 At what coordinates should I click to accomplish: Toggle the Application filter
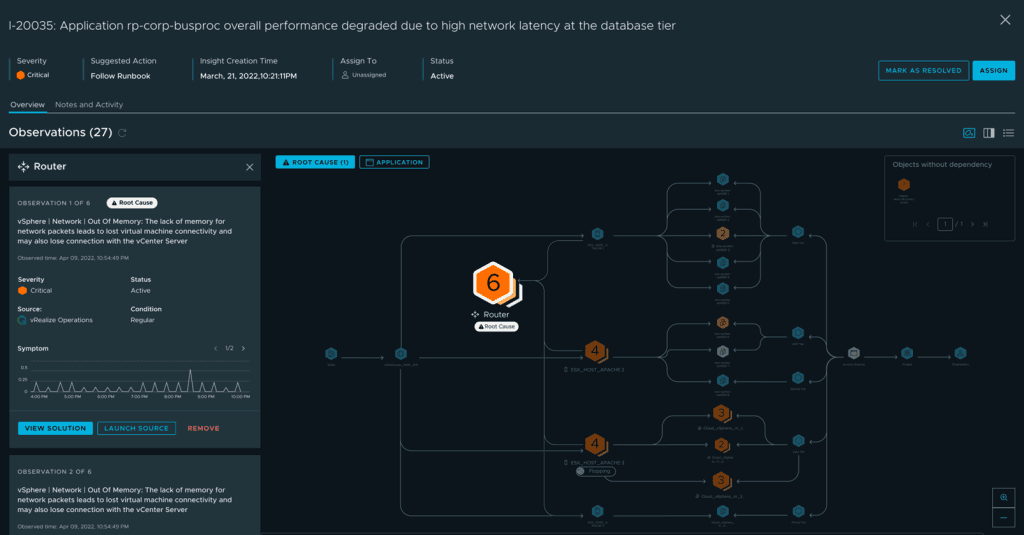pos(394,162)
